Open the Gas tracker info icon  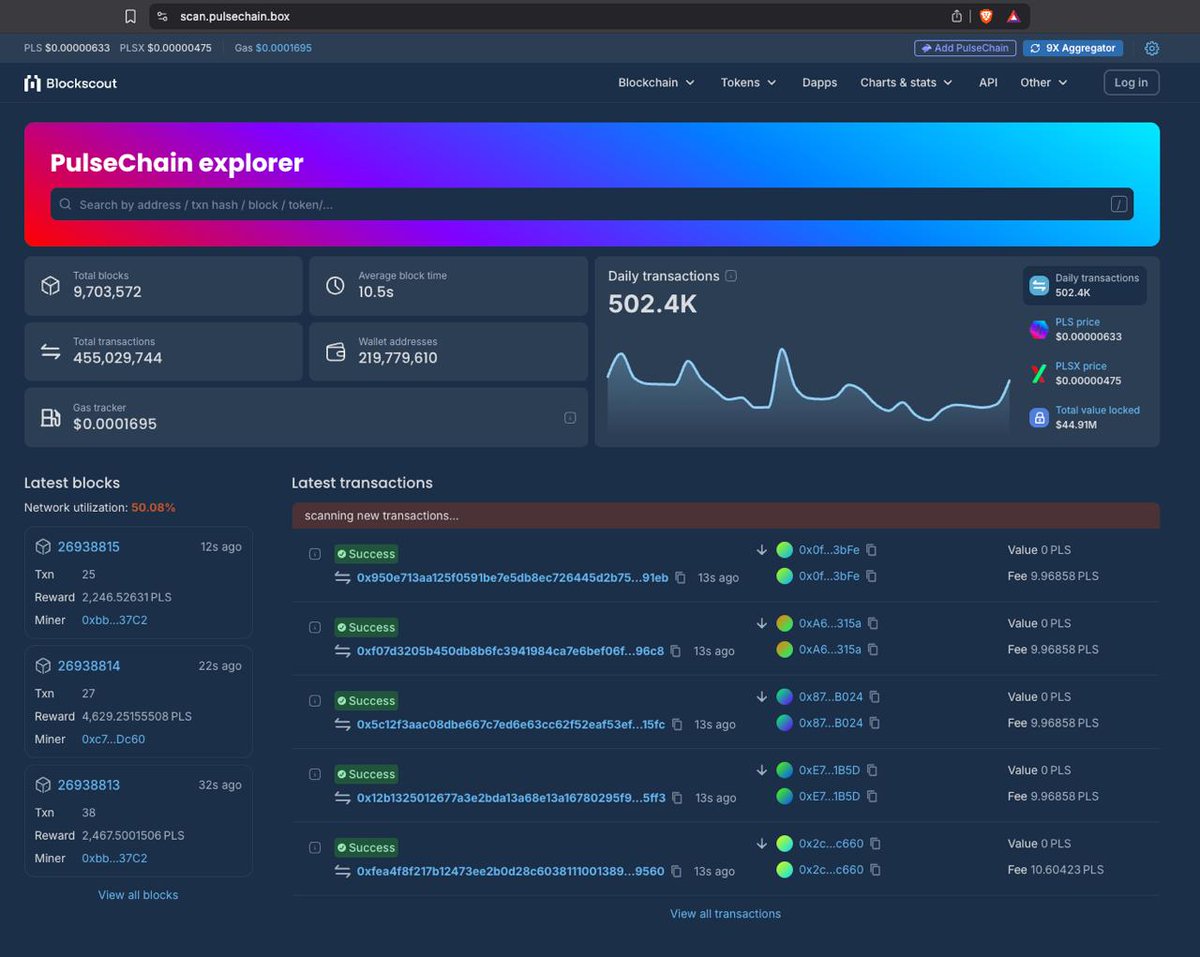pyautogui.click(x=570, y=417)
